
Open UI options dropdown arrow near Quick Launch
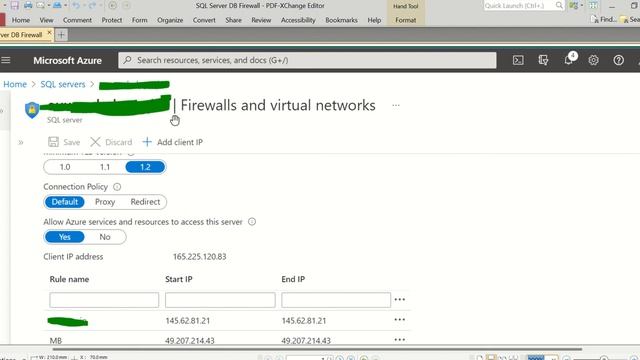pos(582,5)
